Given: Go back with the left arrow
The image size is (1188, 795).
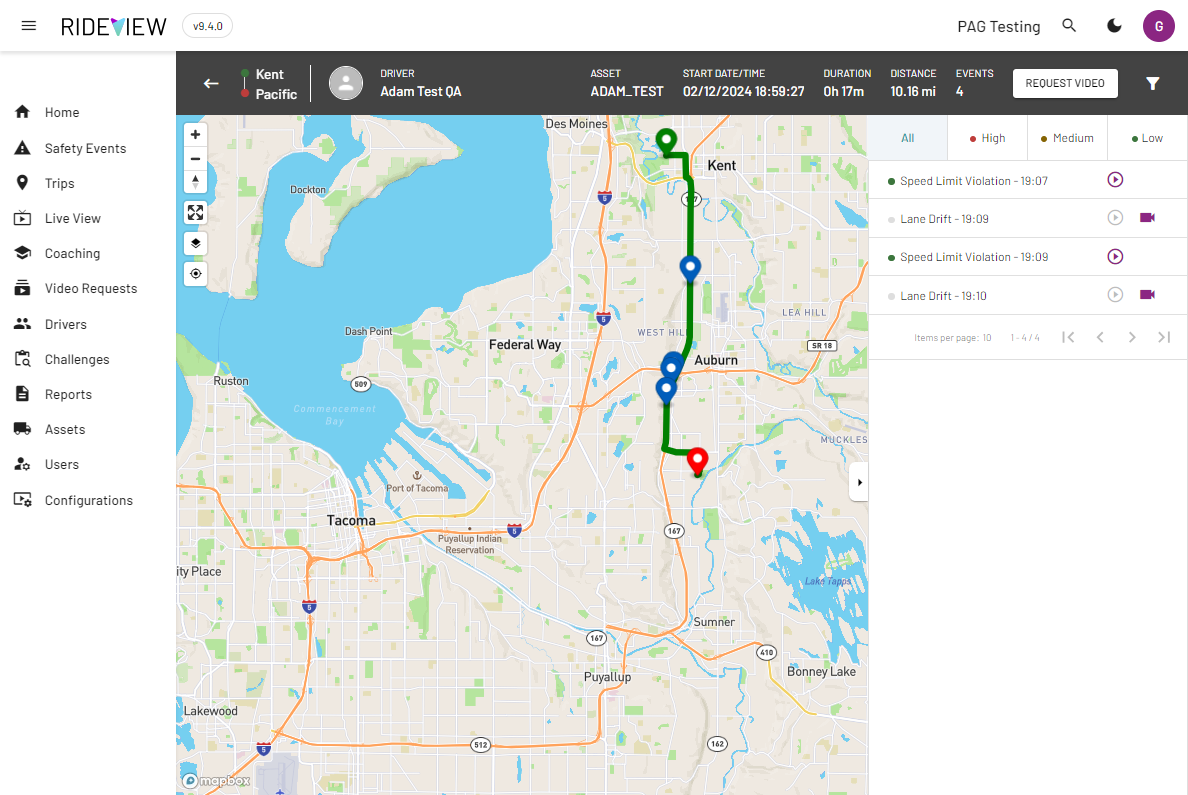Looking at the screenshot, I should click(211, 83).
